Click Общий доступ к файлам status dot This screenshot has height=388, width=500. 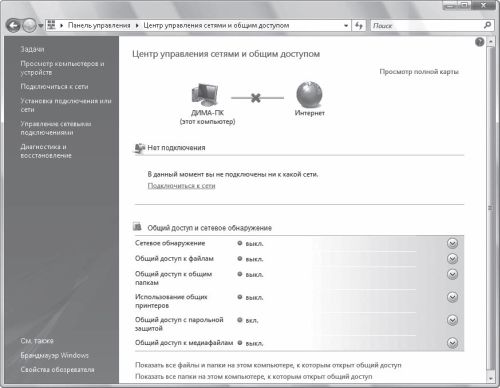[x=240, y=259]
